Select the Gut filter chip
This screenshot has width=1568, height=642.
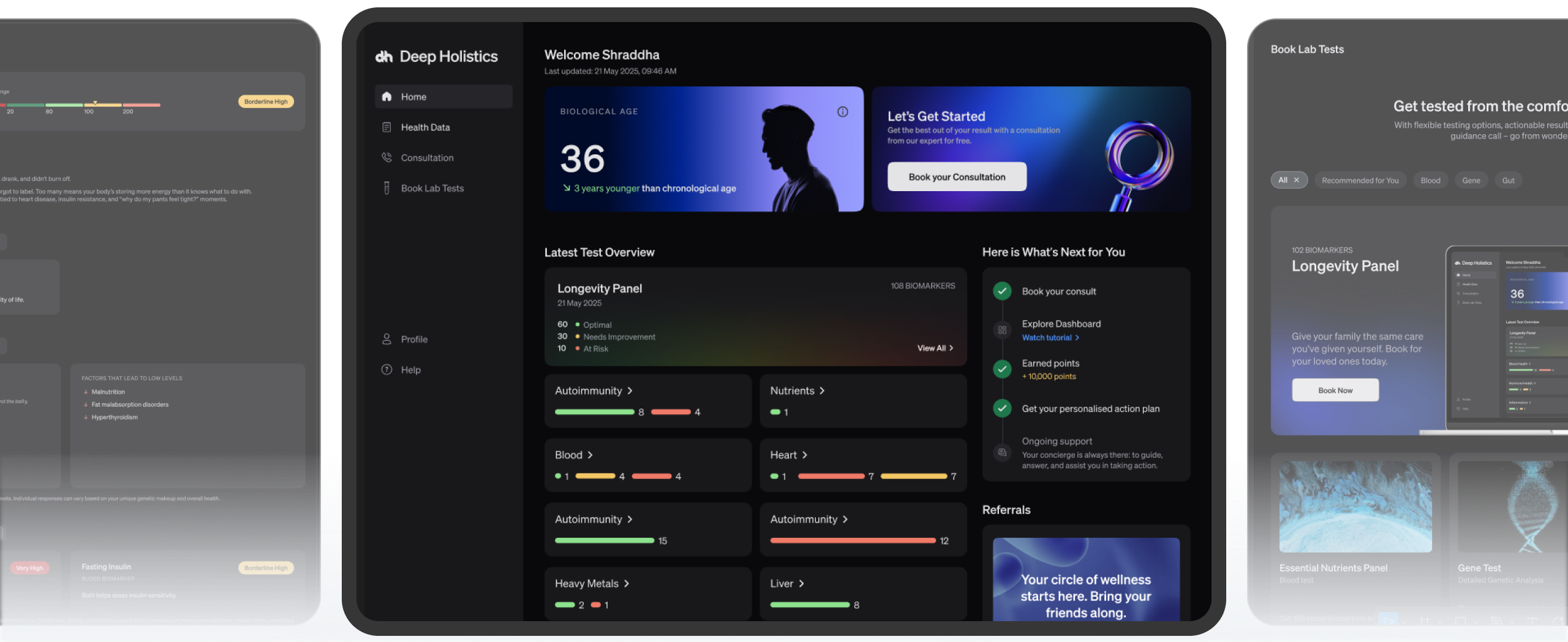1508,180
